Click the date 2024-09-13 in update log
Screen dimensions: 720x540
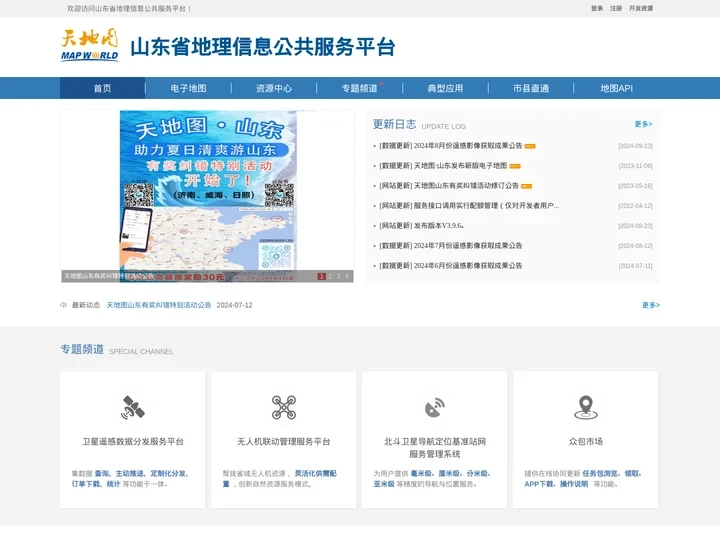[636, 146]
